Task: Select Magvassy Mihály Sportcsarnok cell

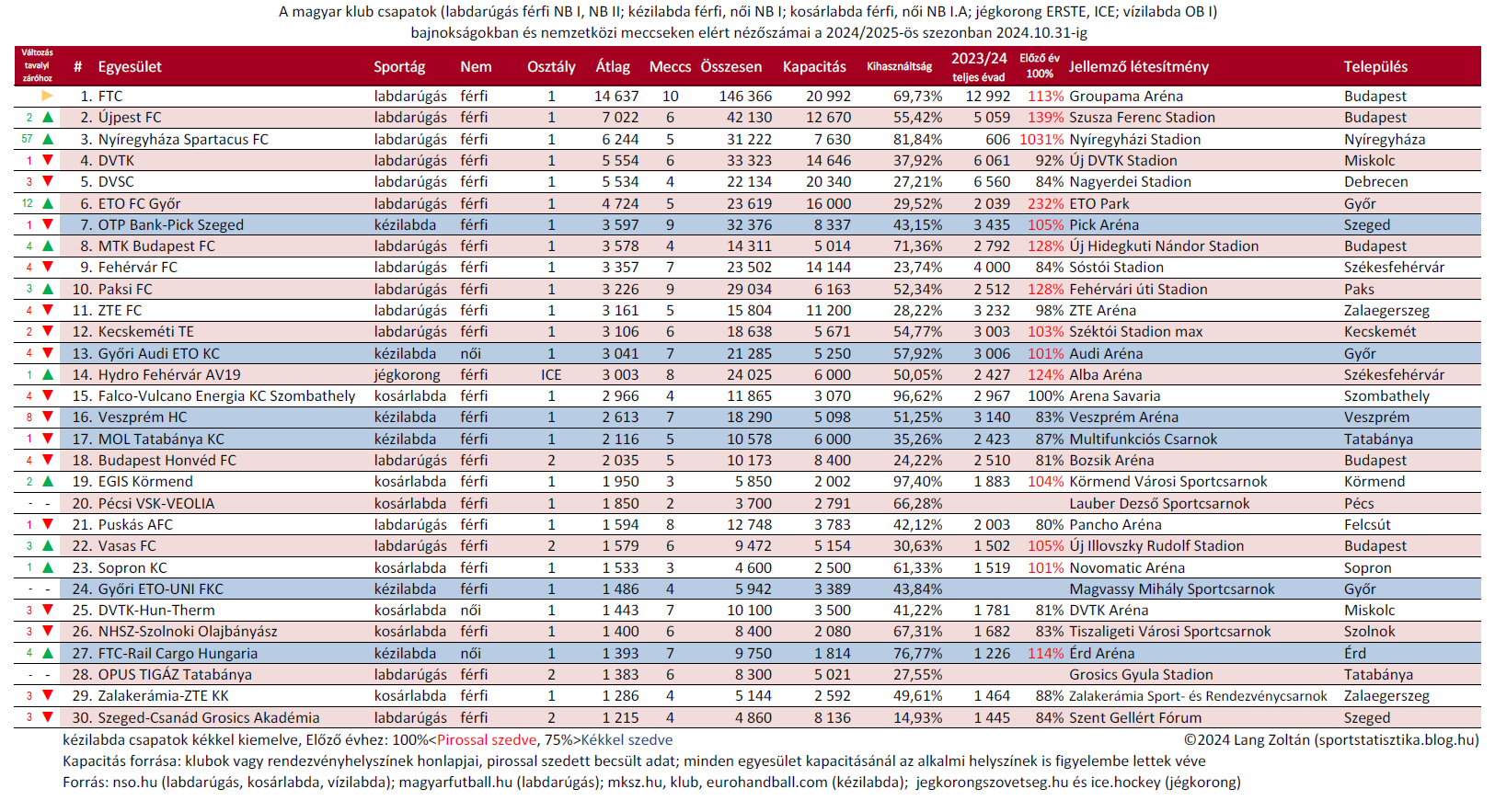Action: pyautogui.click(x=1172, y=589)
